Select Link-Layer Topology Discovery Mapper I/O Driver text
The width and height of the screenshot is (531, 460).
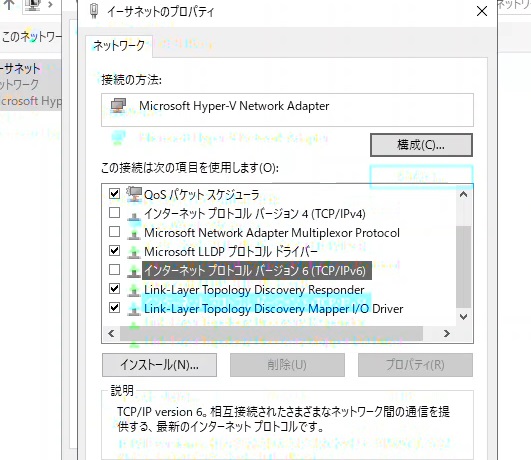[274, 309]
